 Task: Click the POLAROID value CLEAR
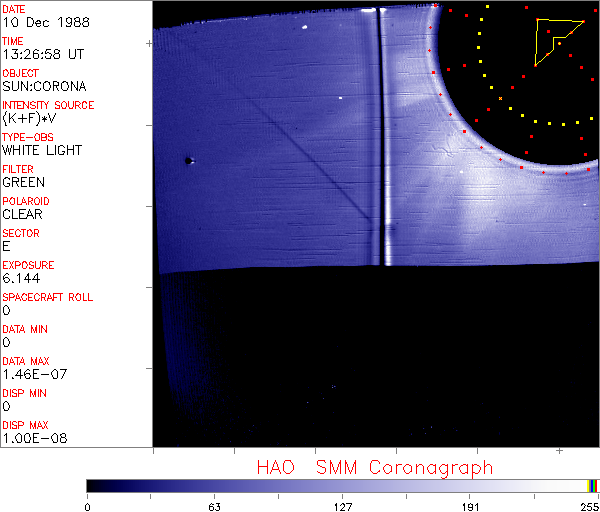[22, 214]
